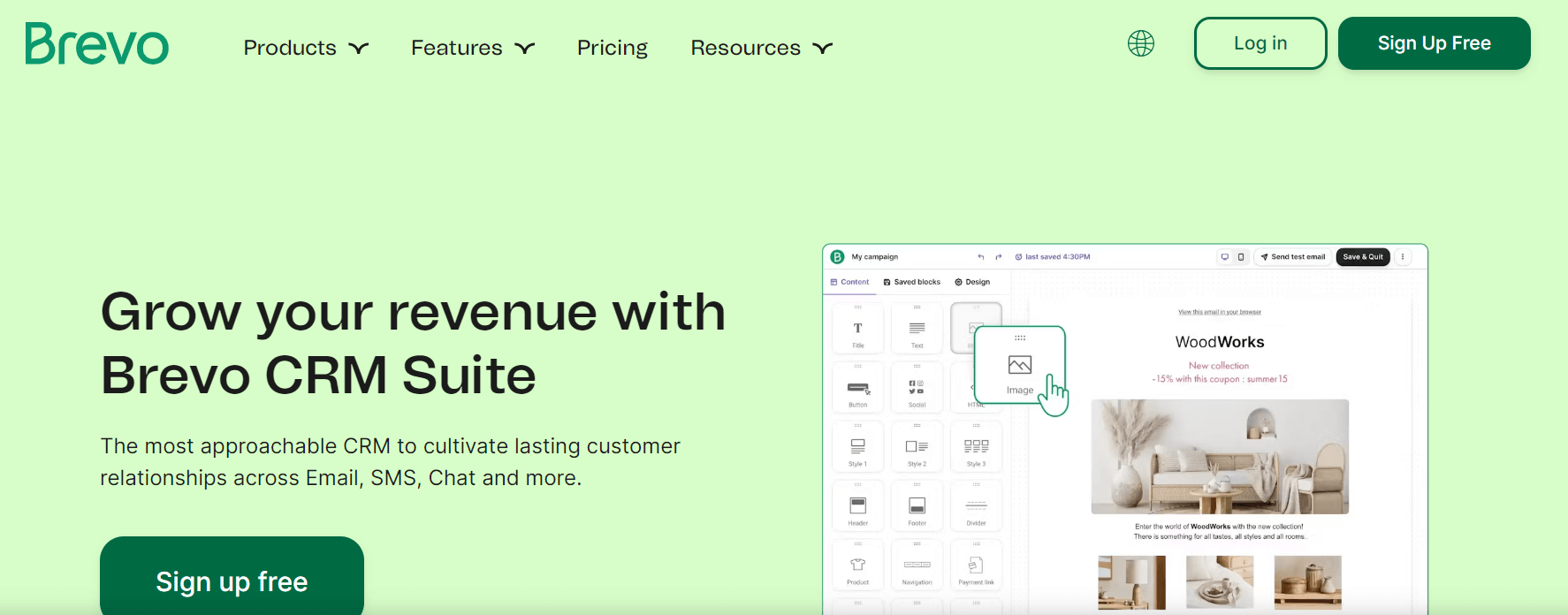Choose the Style 1 layout block
The image size is (1568, 615).
click(x=857, y=447)
